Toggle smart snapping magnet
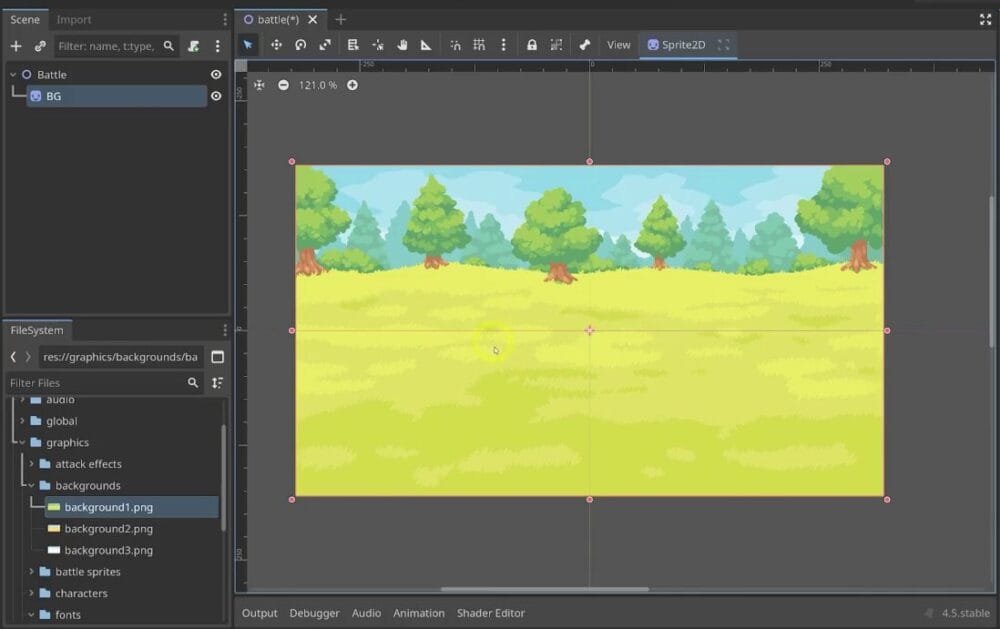 (455, 45)
